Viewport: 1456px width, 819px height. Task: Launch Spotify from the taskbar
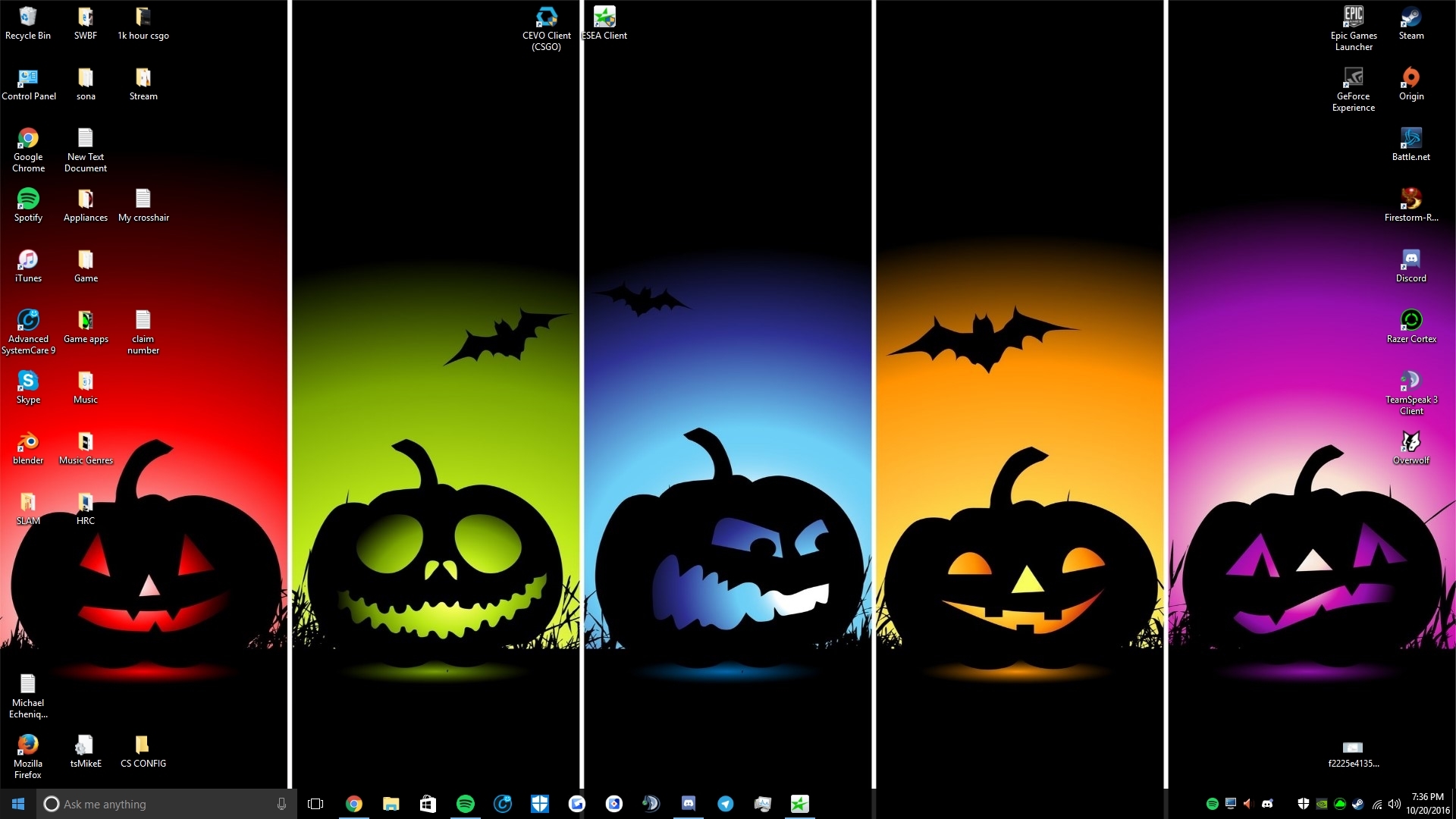(465, 803)
